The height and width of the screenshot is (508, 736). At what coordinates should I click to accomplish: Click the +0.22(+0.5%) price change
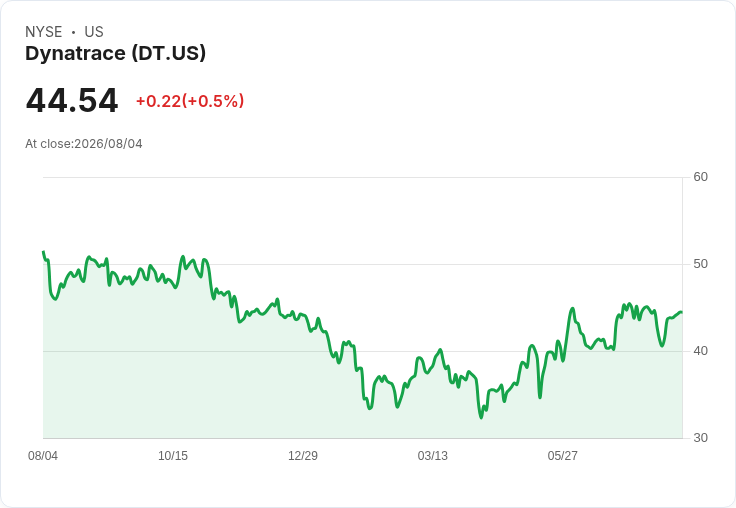[190, 101]
